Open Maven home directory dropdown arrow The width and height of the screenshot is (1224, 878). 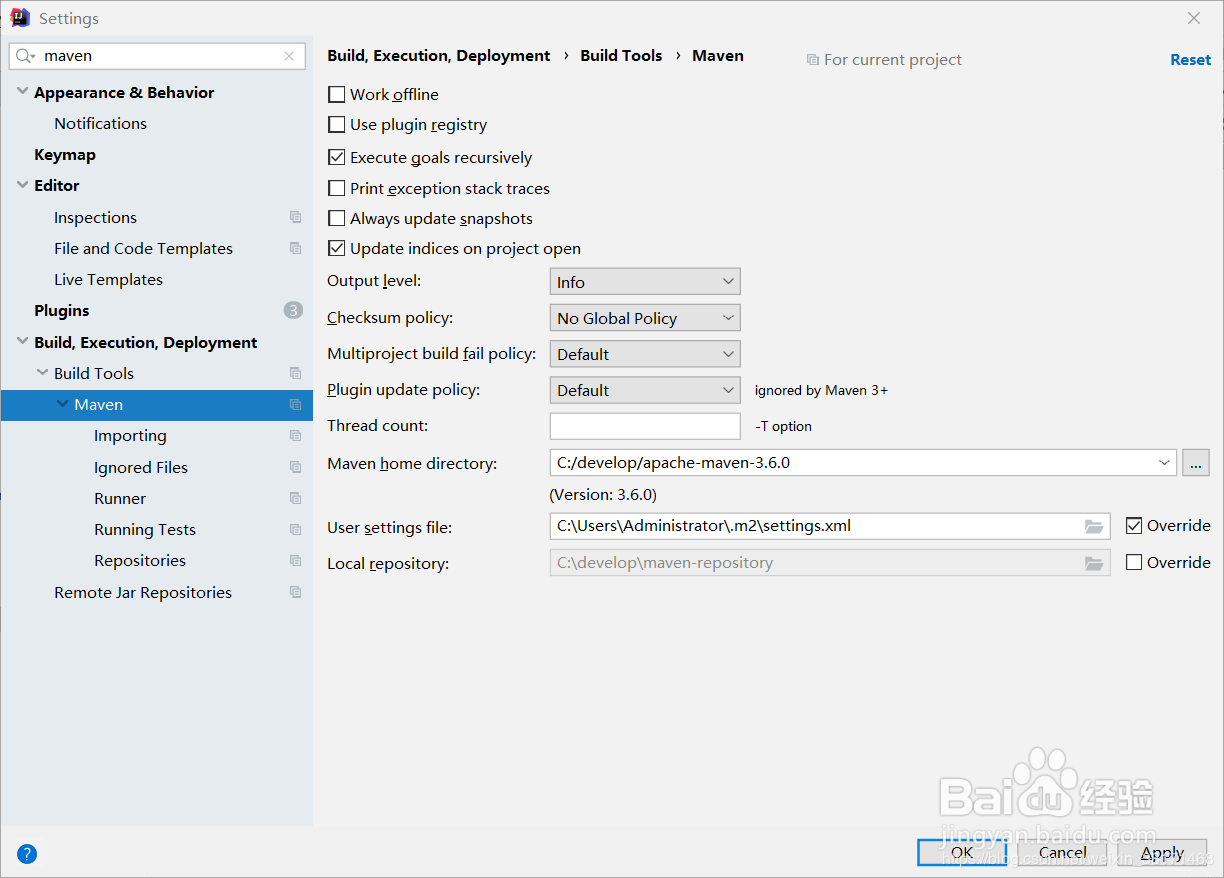coord(1164,462)
